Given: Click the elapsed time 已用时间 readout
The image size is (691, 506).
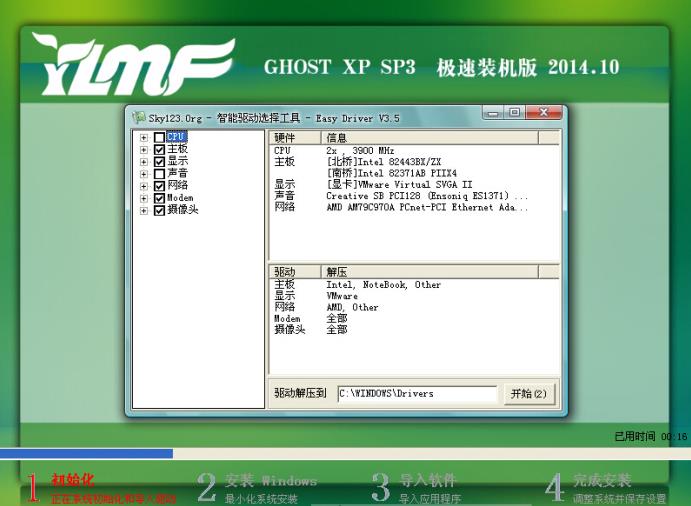Looking at the screenshot, I should (651, 436).
